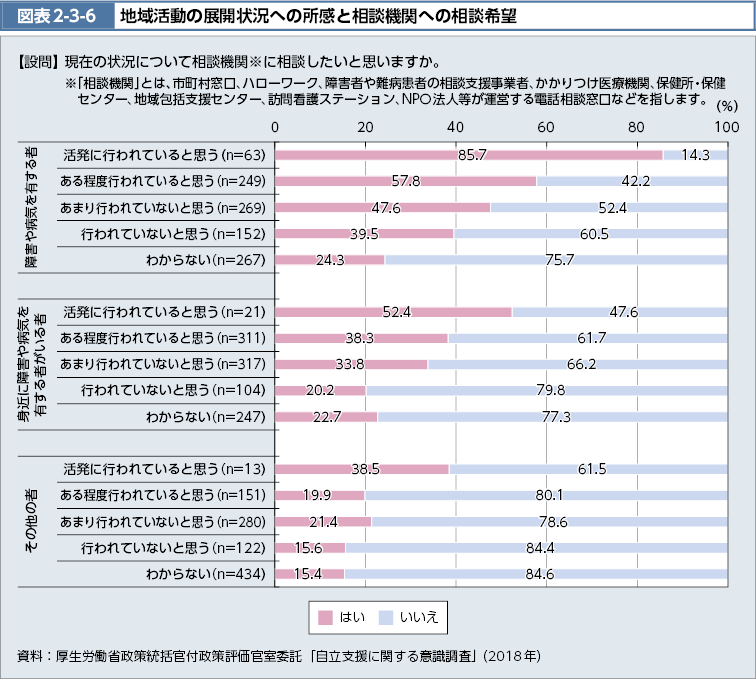This screenshot has width=756, height=679.
Task: Click the vertical group label その他の者
Action: coord(32,521)
